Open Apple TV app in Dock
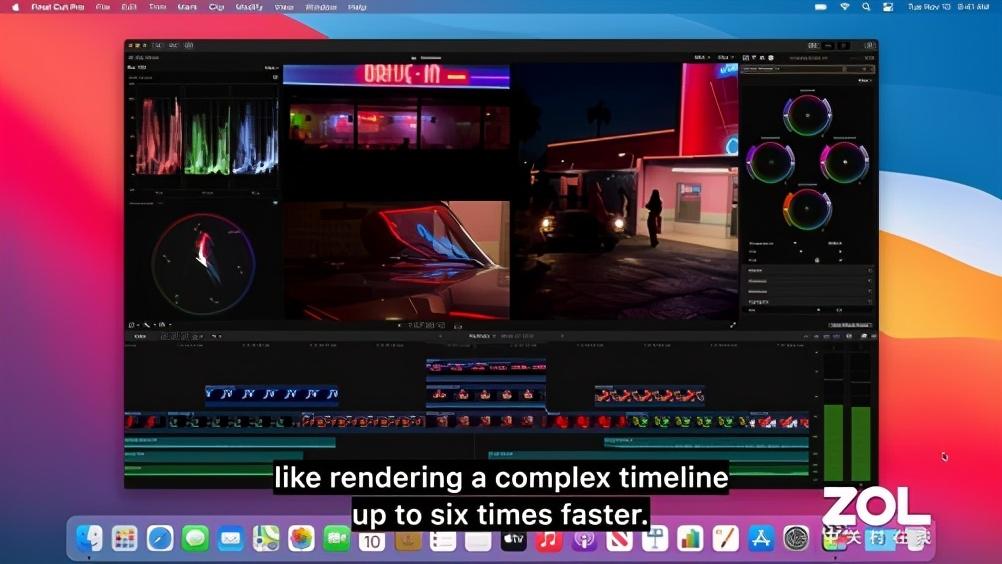1002x564 pixels. tap(513, 538)
